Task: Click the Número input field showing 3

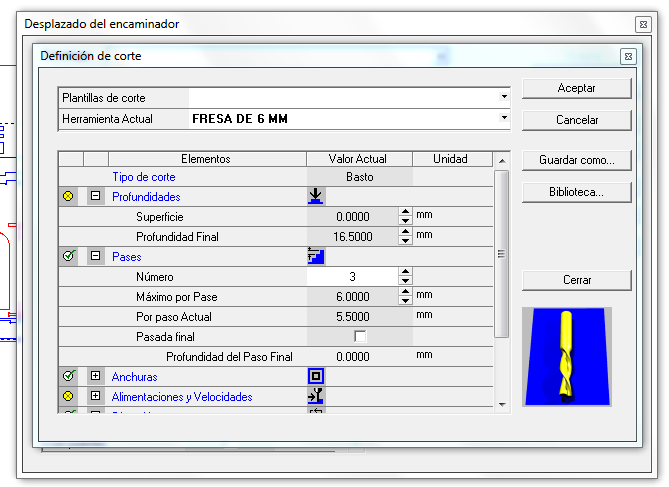Action: pyautogui.click(x=353, y=277)
